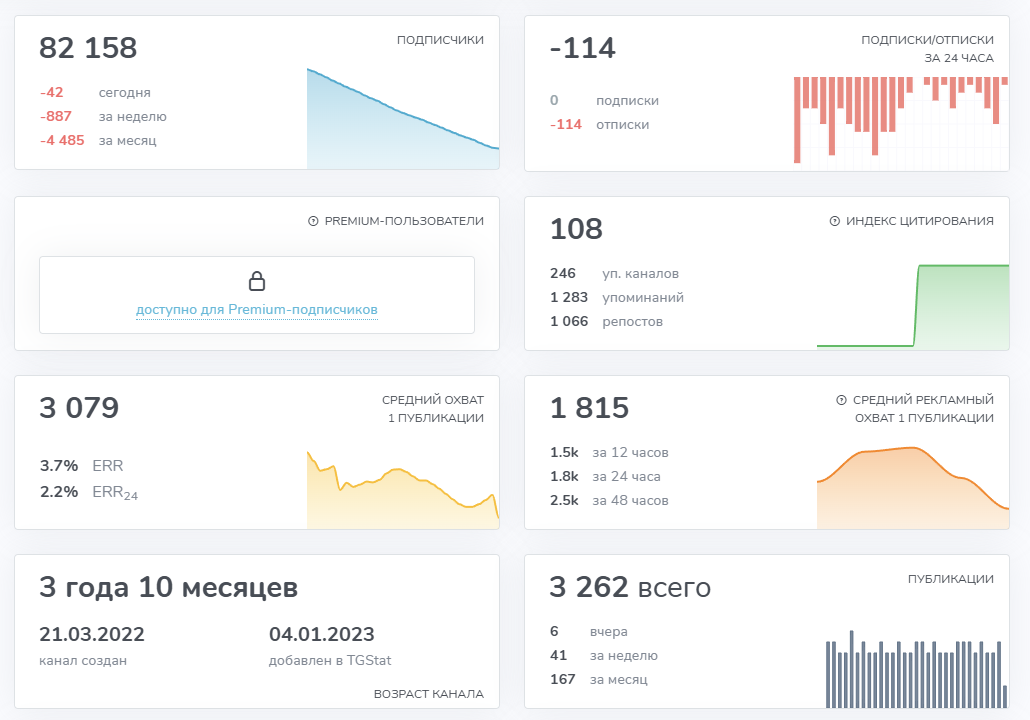
Task: Click the orange advertising reach chart
Action: point(913,487)
